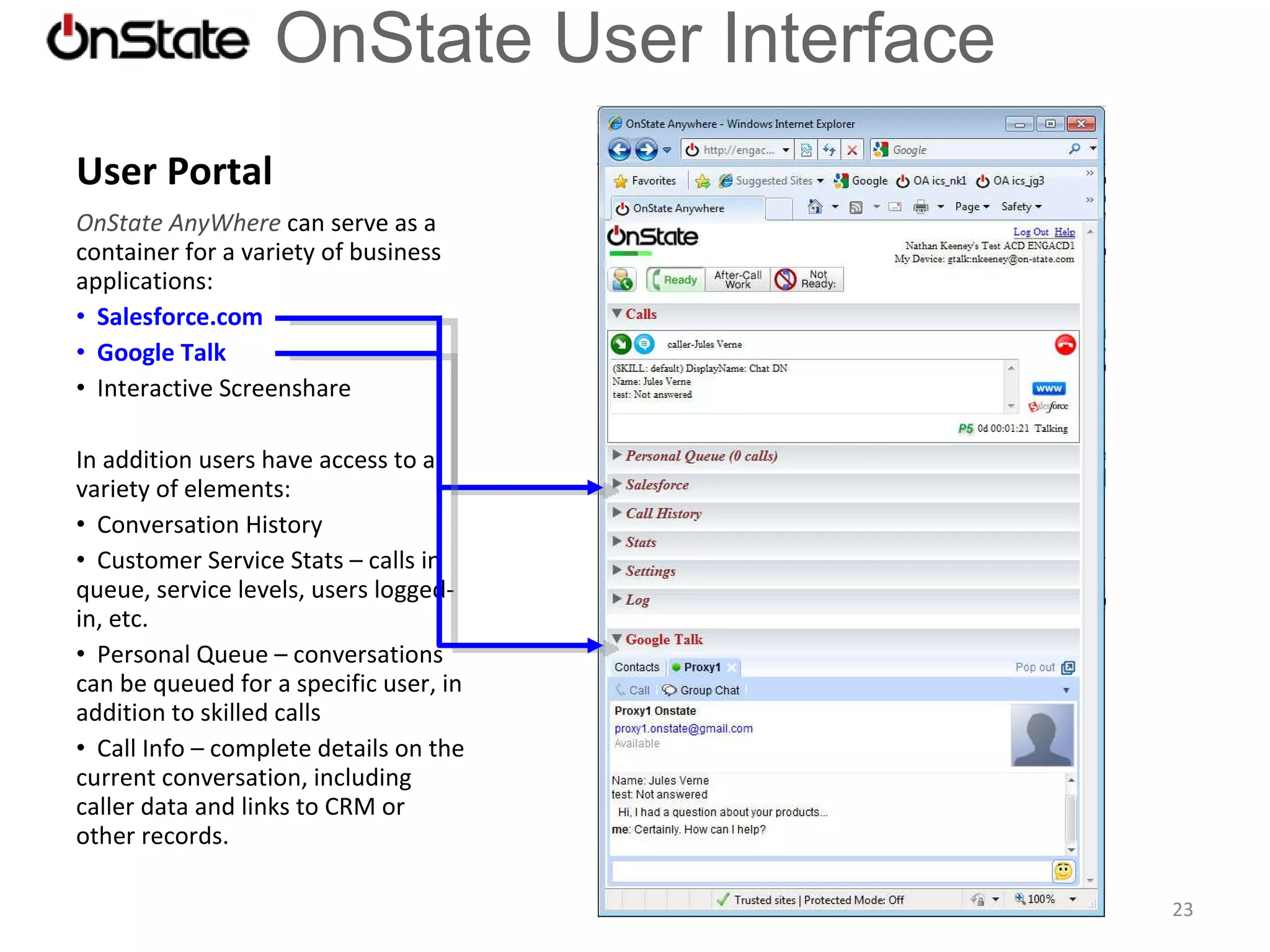The height and width of the screenshot is (952, 1270).
Task: Click the call info box scrollbar down arrow
Action: click(x=1011, y=407)
